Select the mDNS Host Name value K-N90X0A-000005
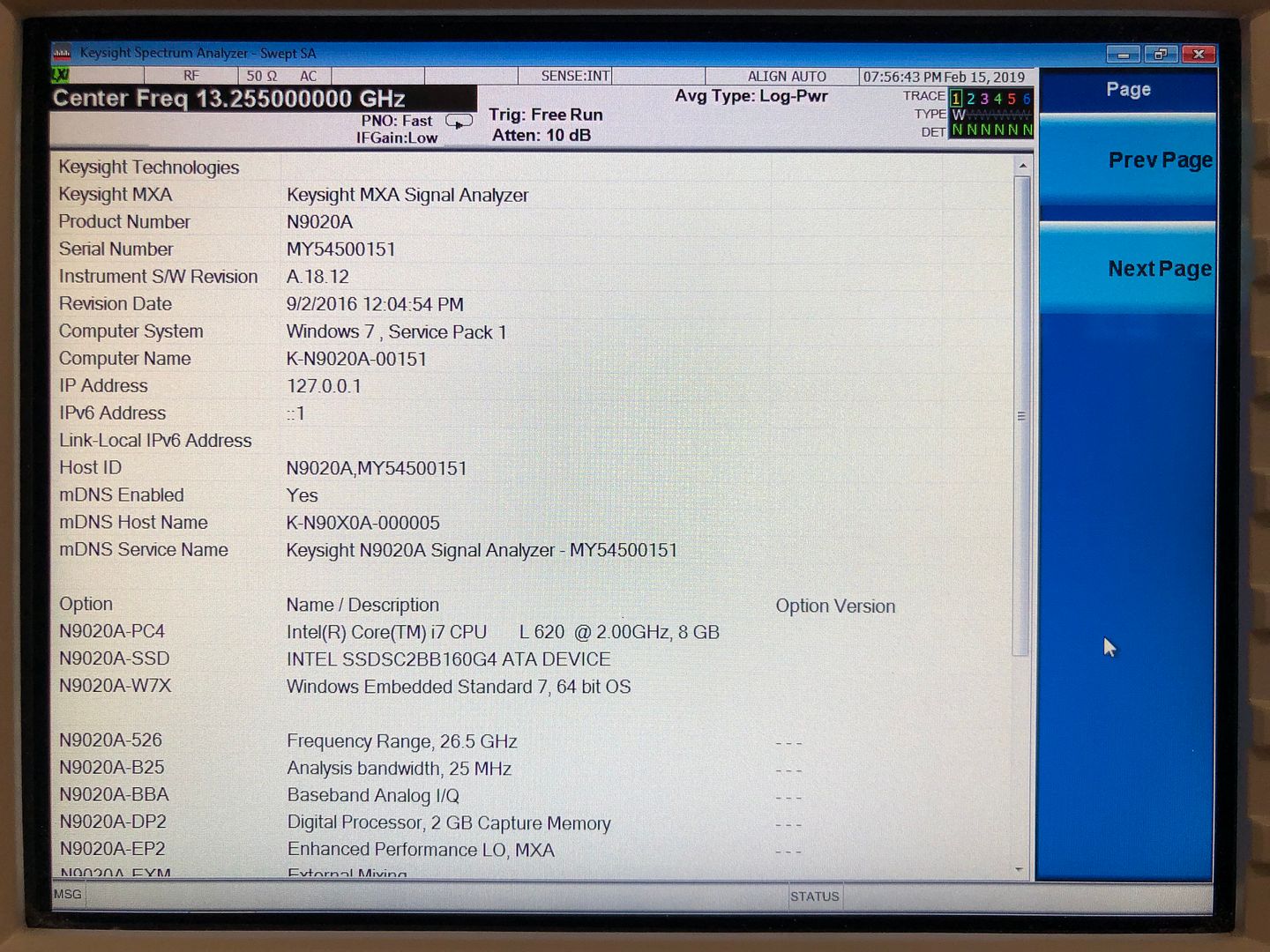This screenshot has height=952, width=1270. click(x=362, y=523)
